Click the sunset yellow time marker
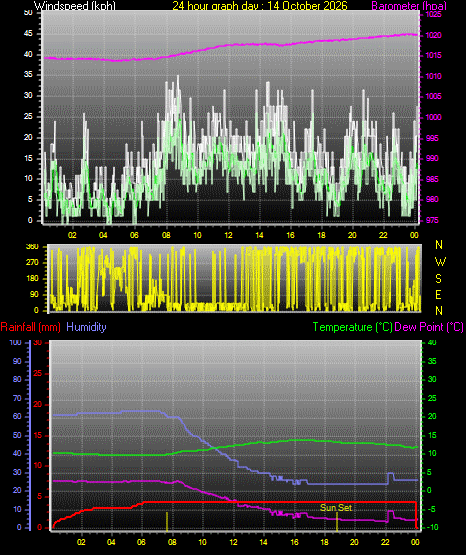This screenshot has width=466, height=555. [337, 522]
